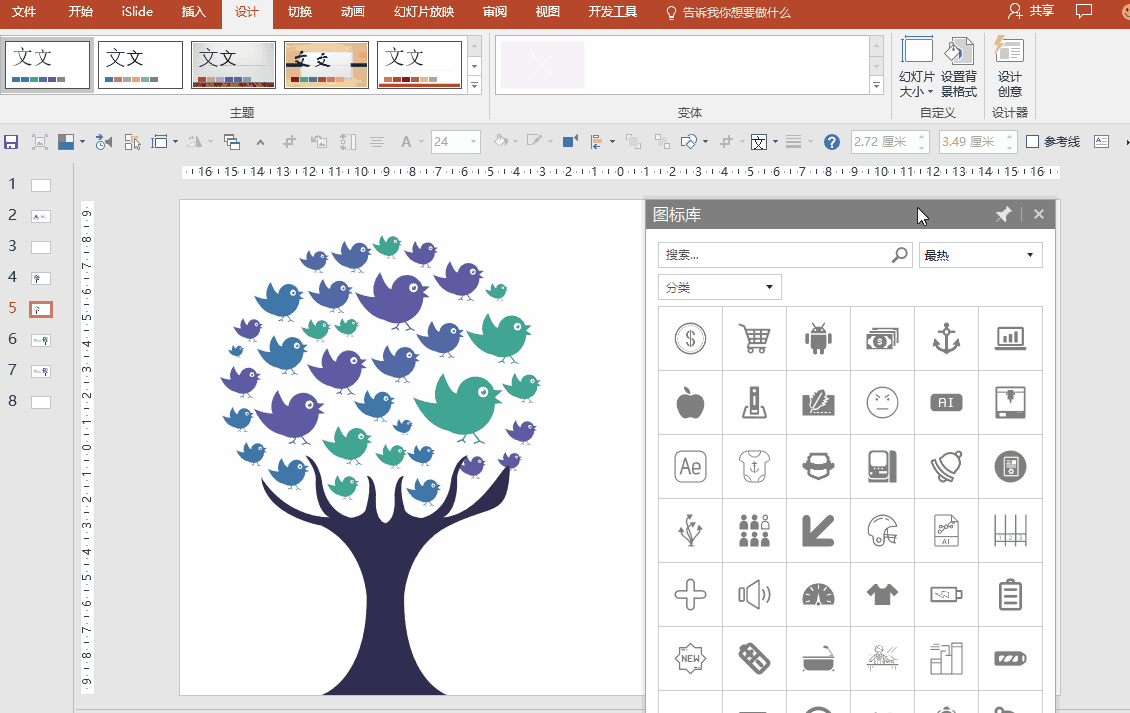Open the 开发工具 tab

[x=613, y=12]
